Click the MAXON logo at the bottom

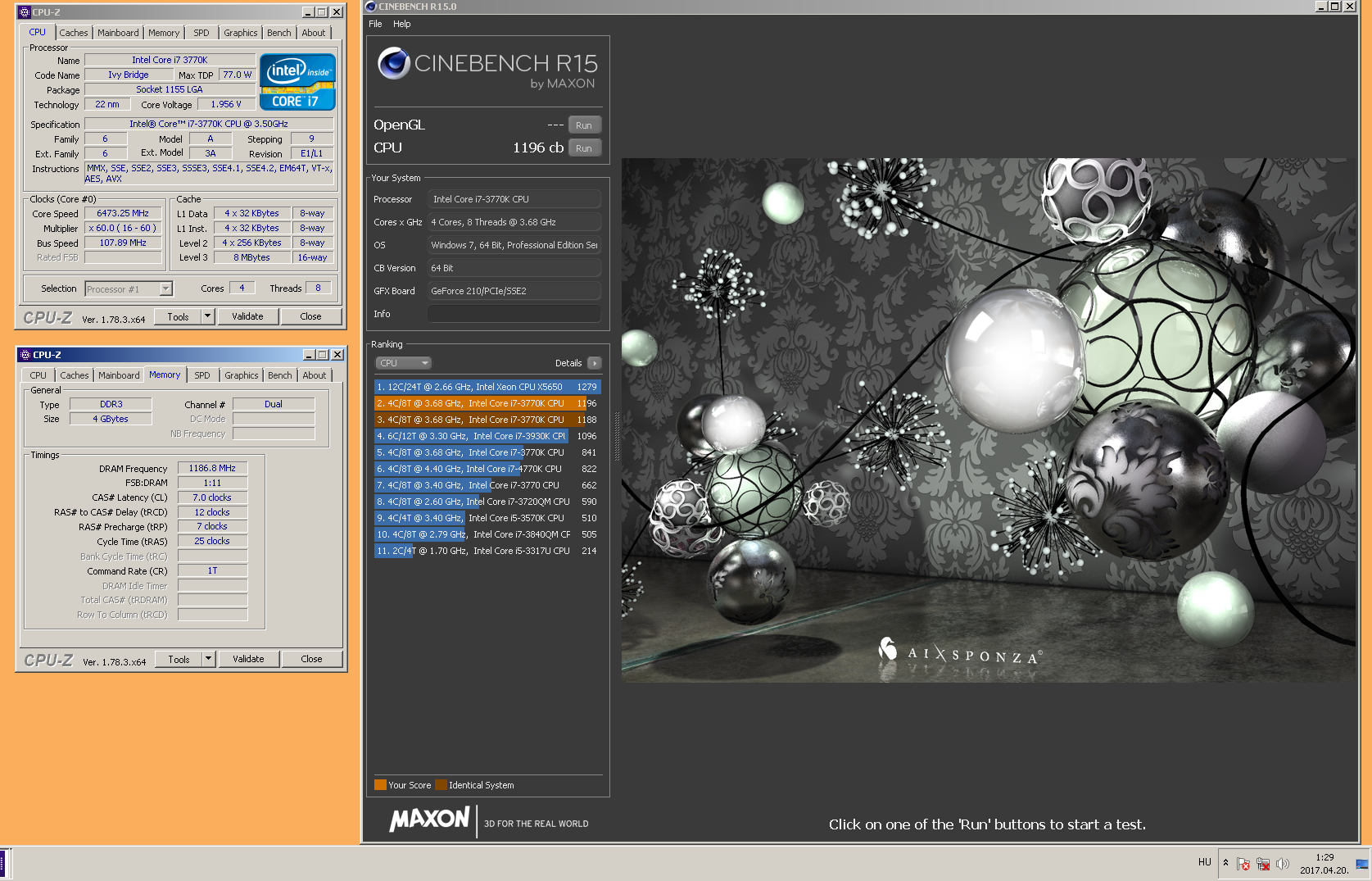click(x=430, y=819)
